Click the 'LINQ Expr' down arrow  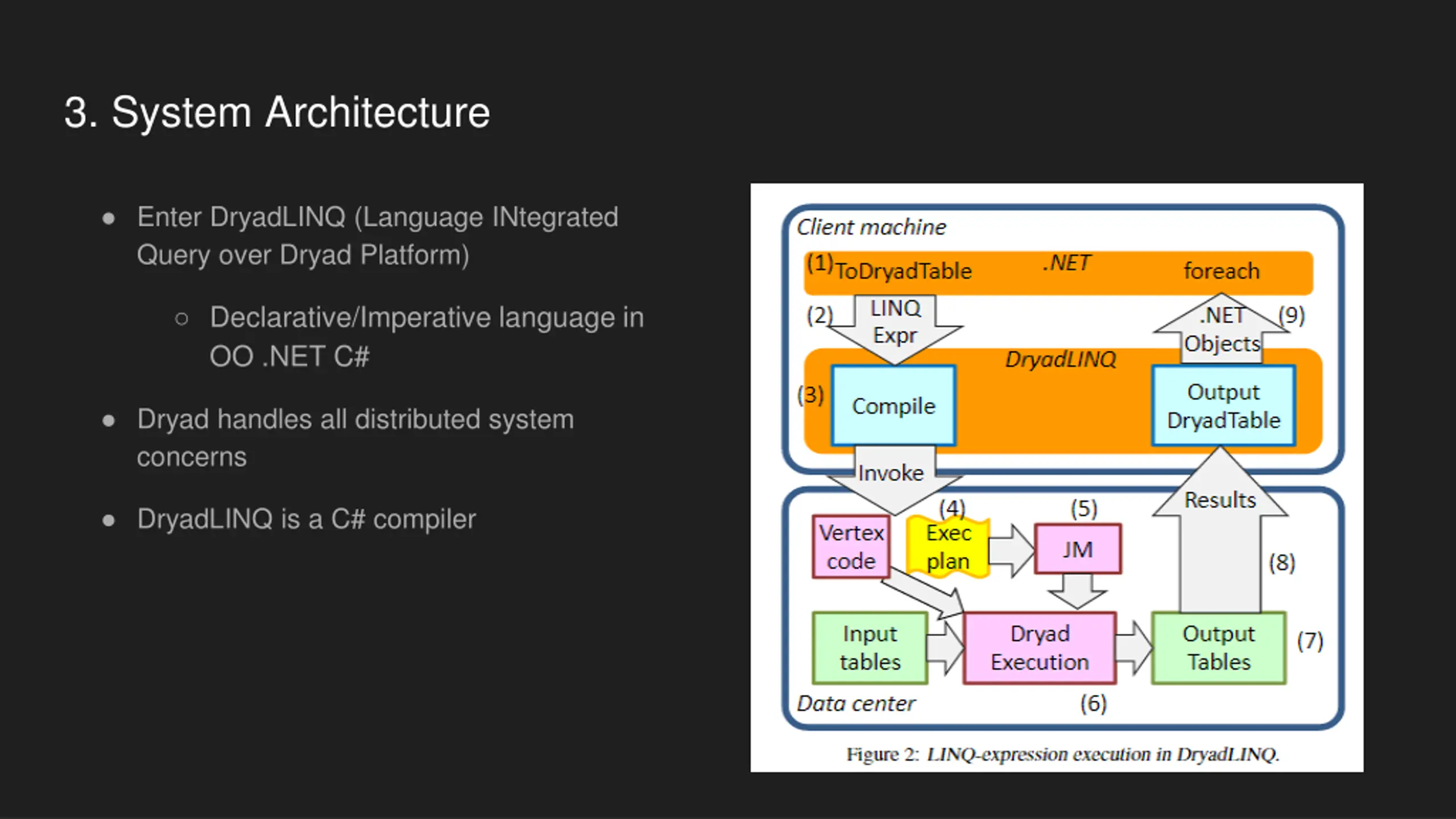[895, 329]
